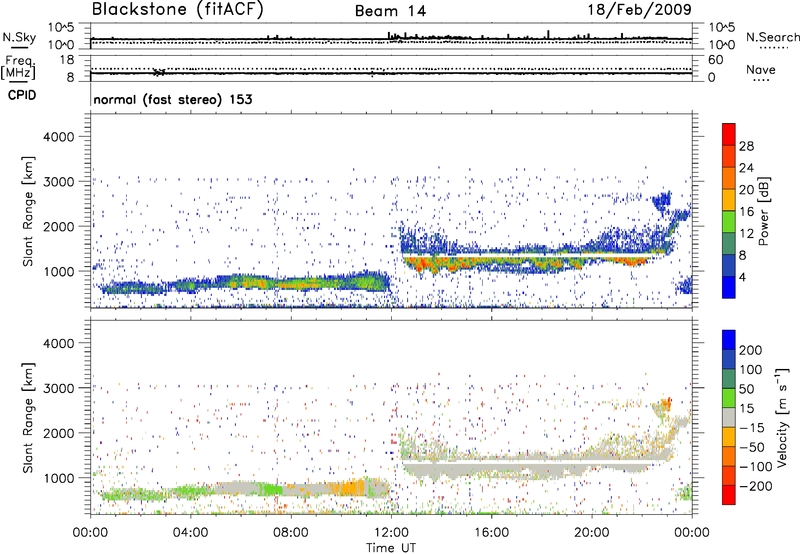The width and height of the screenshot is (800, 554).
Task: Select the "18" frequency axis tick
Action: coord(67,60)
